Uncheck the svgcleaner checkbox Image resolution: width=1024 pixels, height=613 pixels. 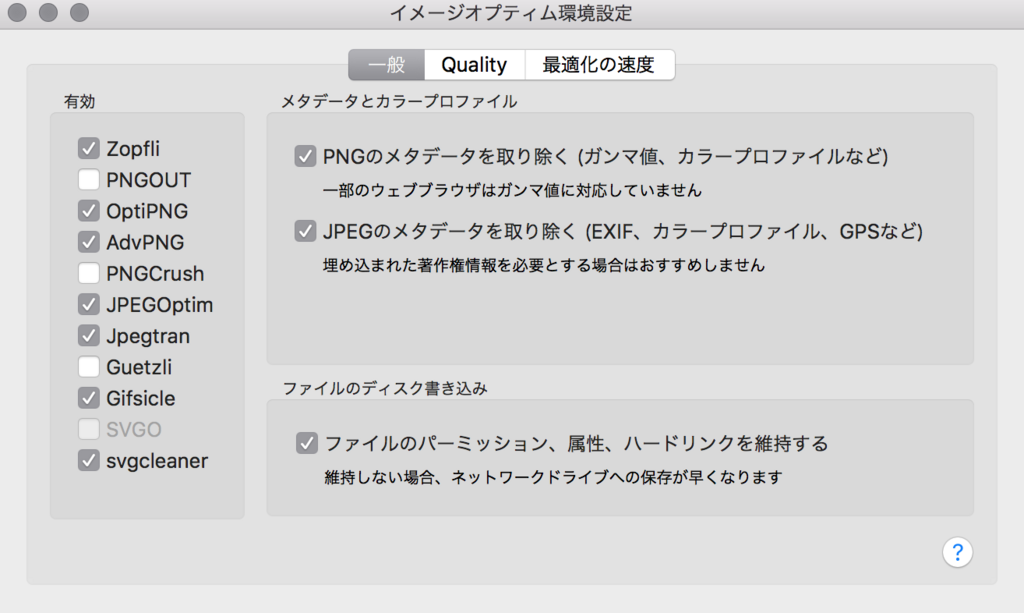89,460
